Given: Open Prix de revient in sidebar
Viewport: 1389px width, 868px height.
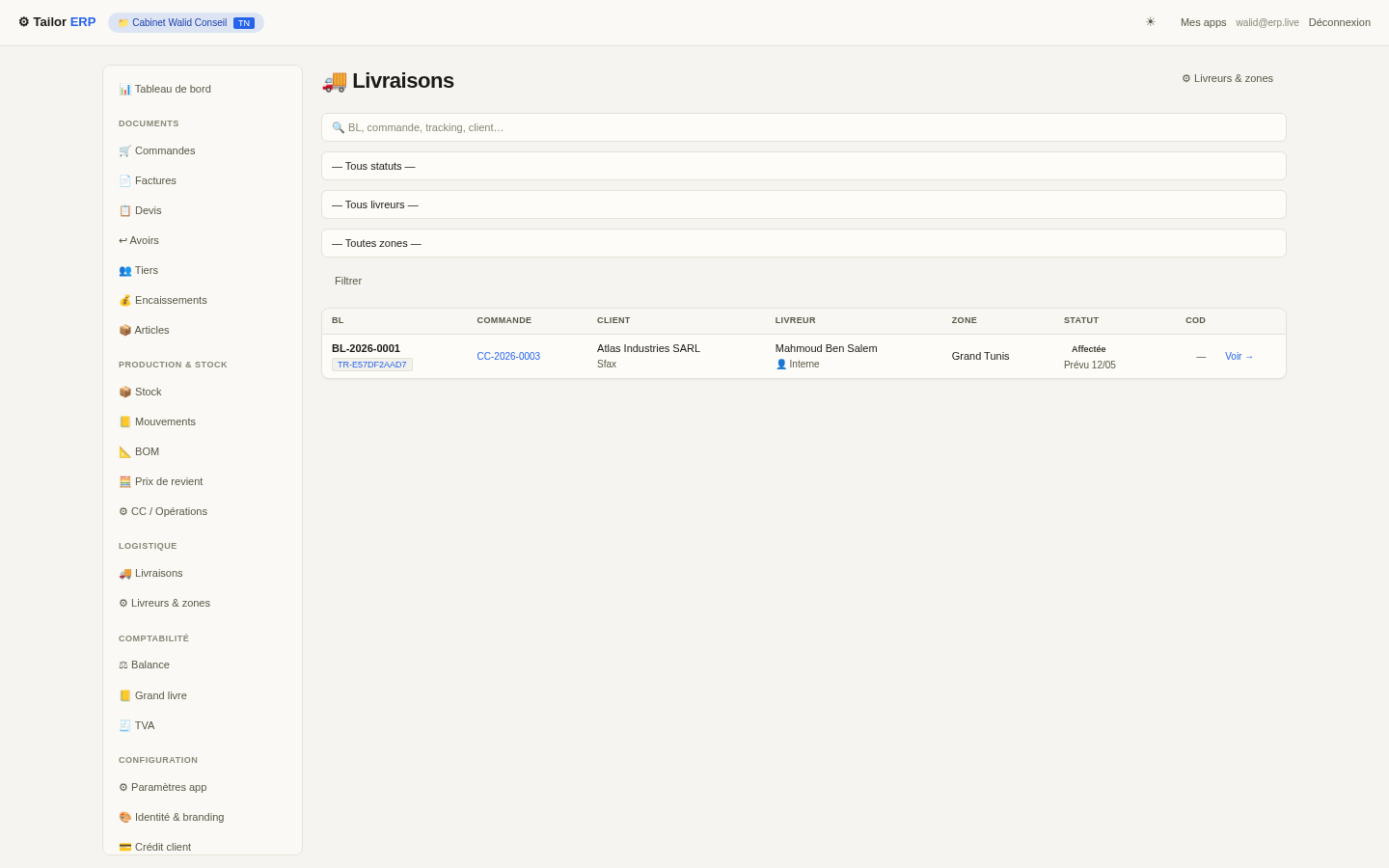Looking at the screenshot, I should coord(203,481).
